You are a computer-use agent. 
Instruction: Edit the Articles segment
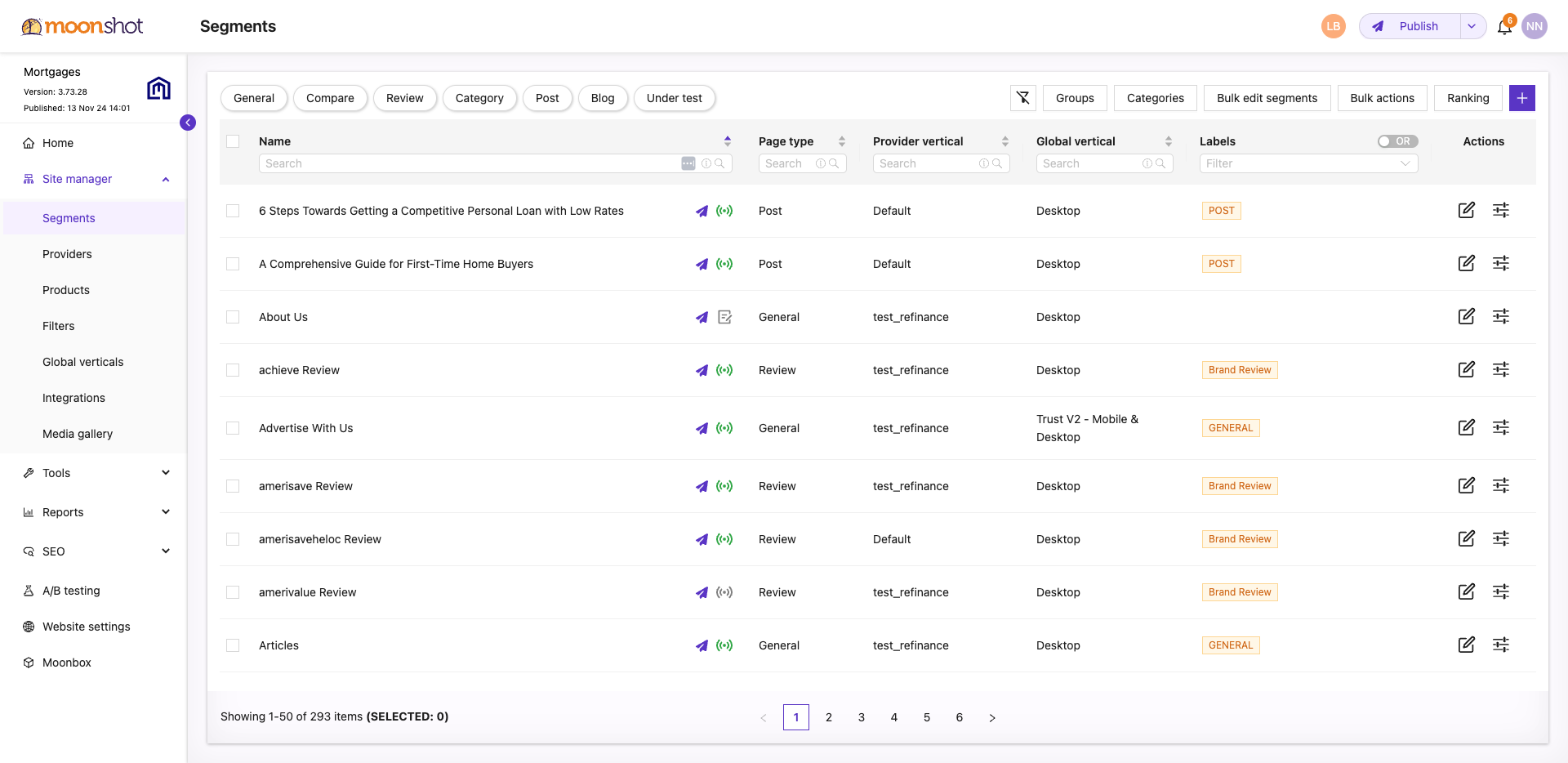(x=1467, y=645)
